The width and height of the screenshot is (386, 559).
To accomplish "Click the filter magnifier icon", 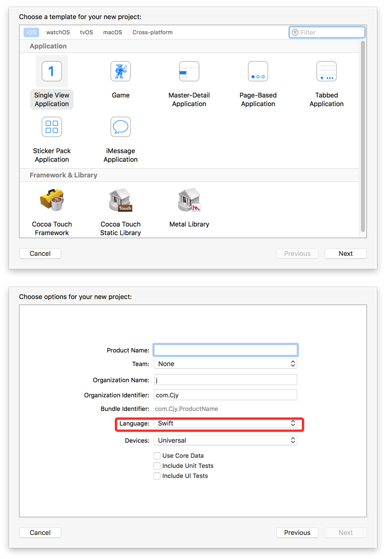I will [x=295, y=32].
